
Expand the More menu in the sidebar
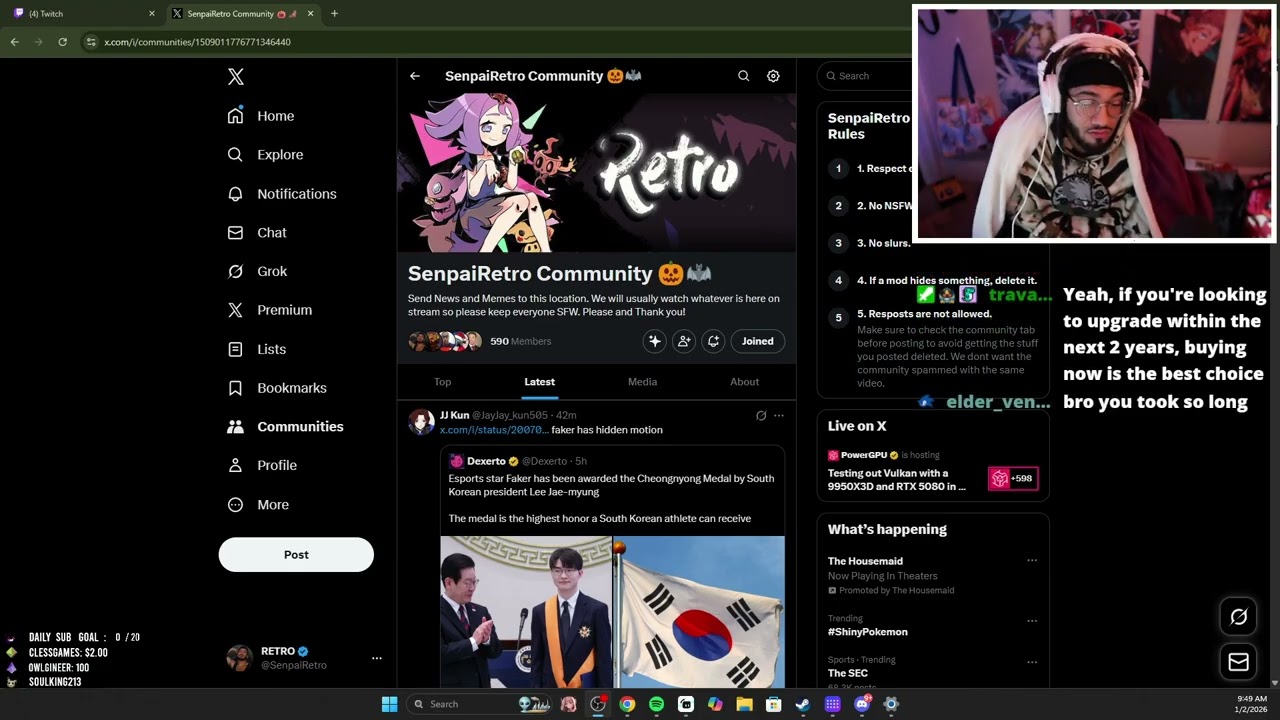click(258, 505)
